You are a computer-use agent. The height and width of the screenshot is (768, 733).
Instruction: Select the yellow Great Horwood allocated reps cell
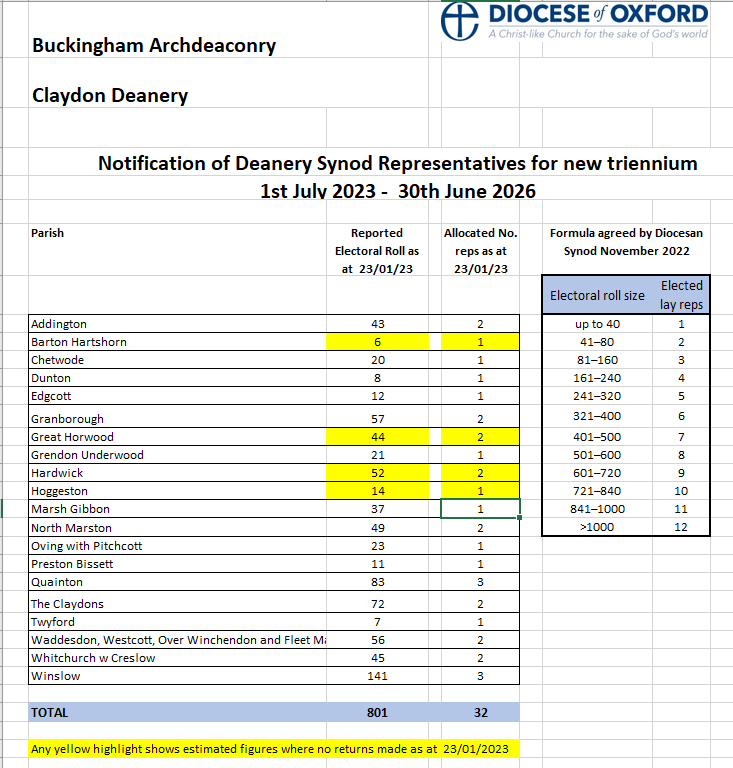(x=480, y=437)
